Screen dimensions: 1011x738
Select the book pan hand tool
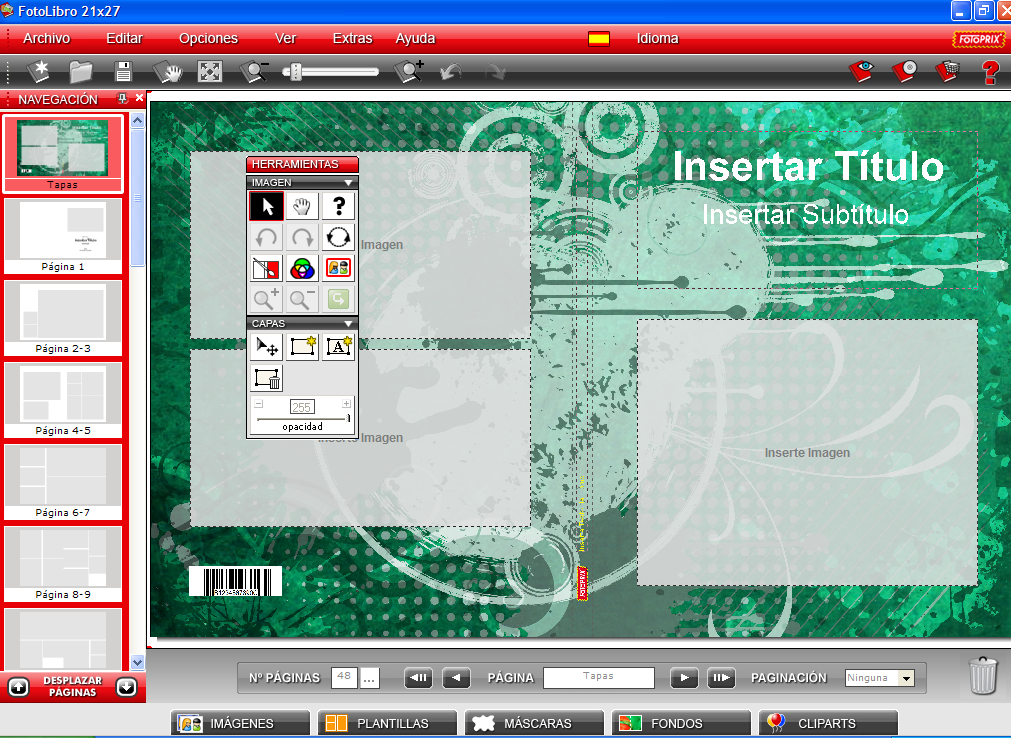[168, 72]
